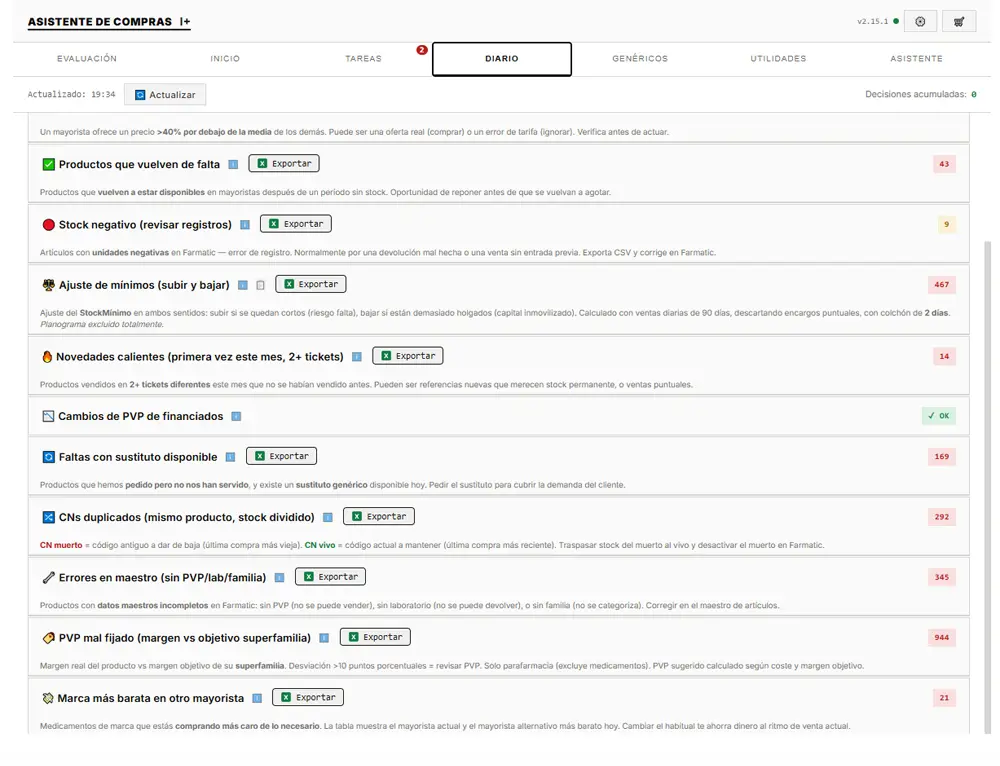The image size is (1000, 766).
Task: Expand PVP mal fijado section title
Action: (x=184, y=638)
